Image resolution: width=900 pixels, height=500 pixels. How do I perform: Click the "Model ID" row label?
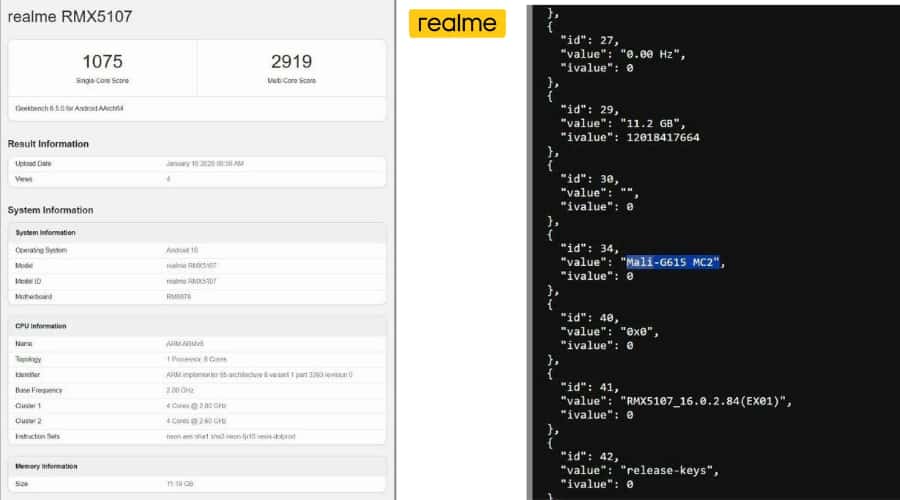[28, 281]
